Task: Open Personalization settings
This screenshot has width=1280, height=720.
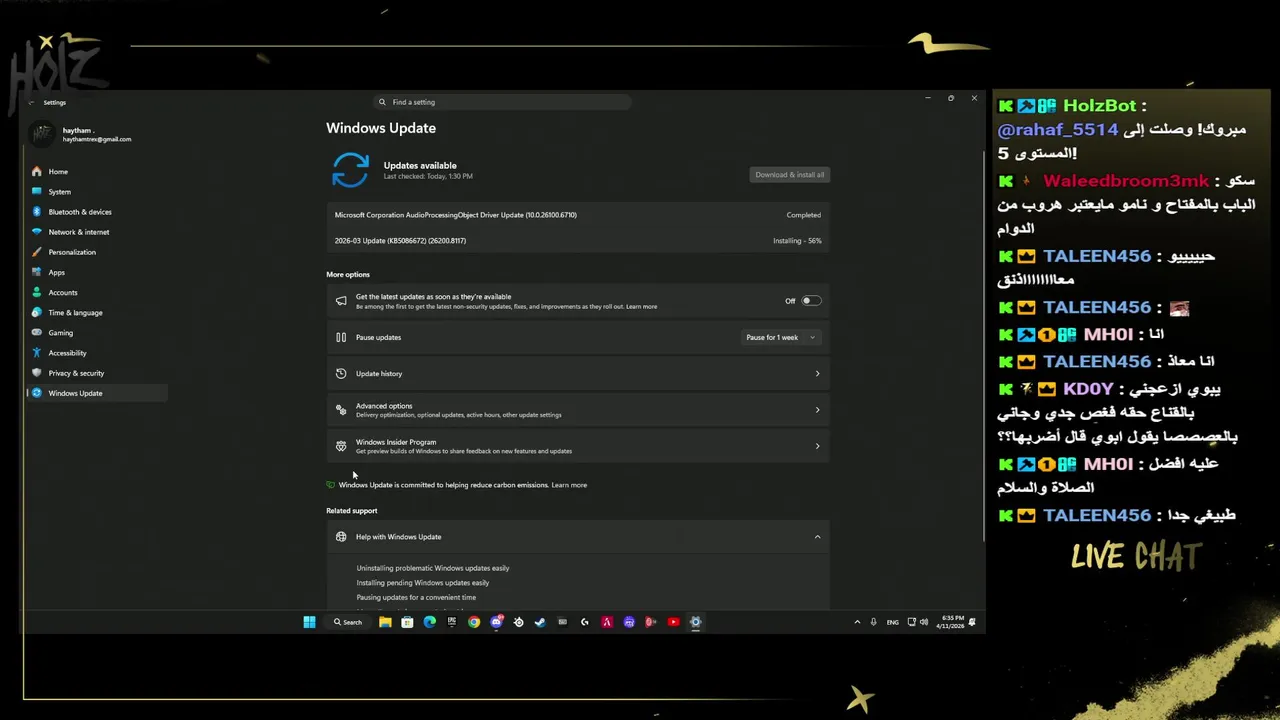Action: [97, 252]
